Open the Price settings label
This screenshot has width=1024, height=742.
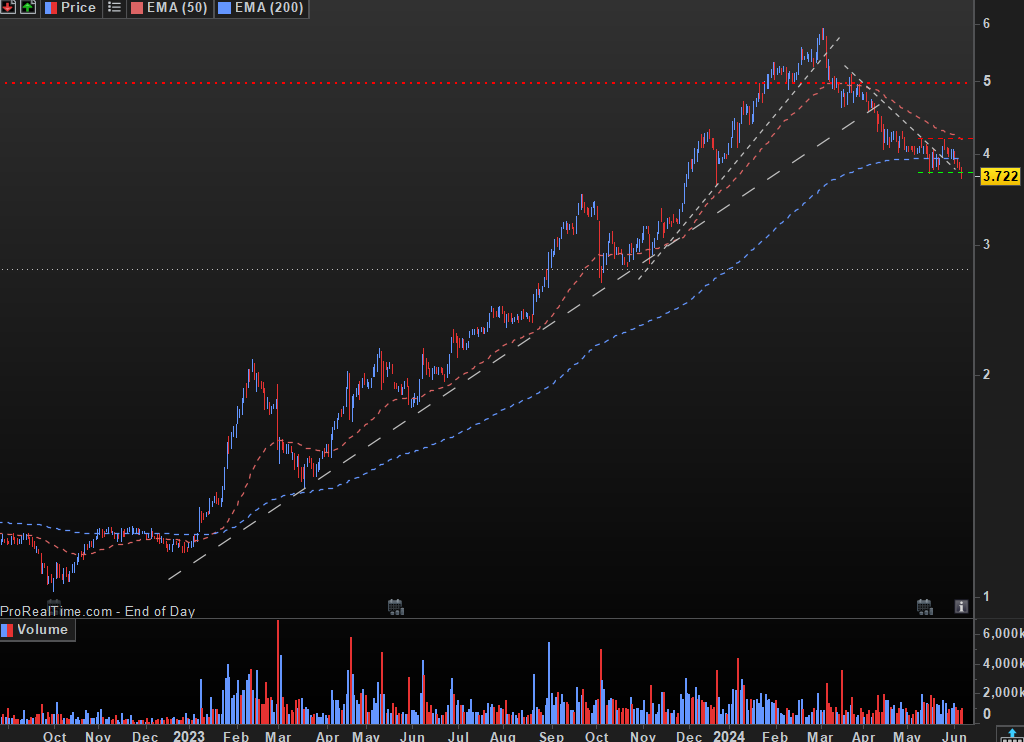point(71,8)
